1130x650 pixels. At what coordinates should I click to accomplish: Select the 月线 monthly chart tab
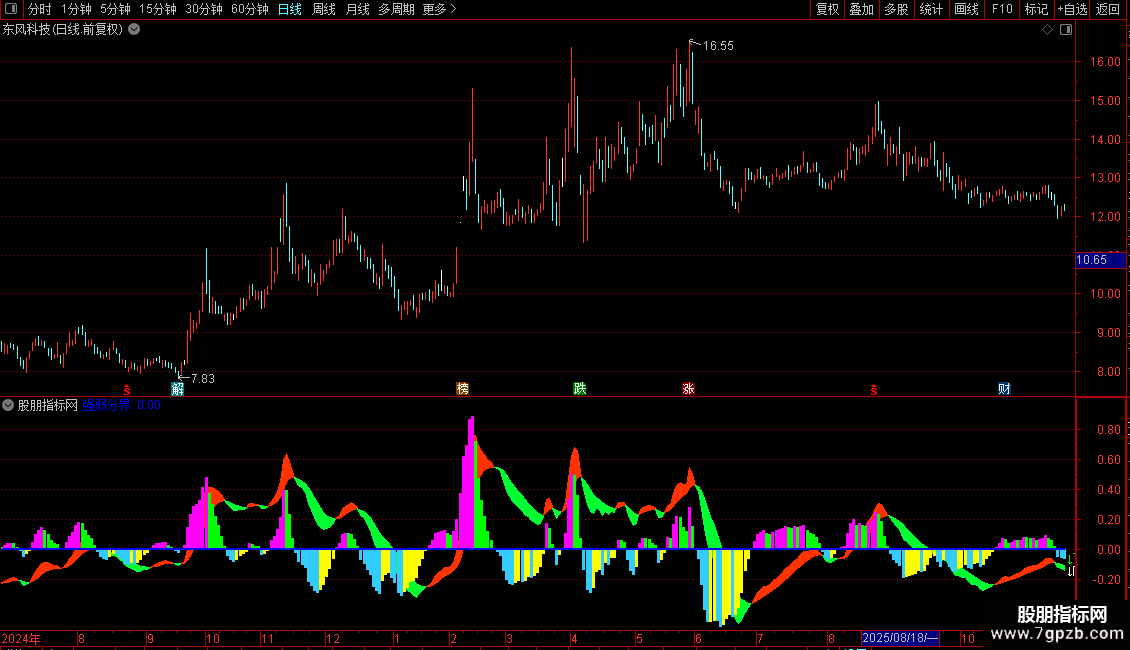pos(357,9)
